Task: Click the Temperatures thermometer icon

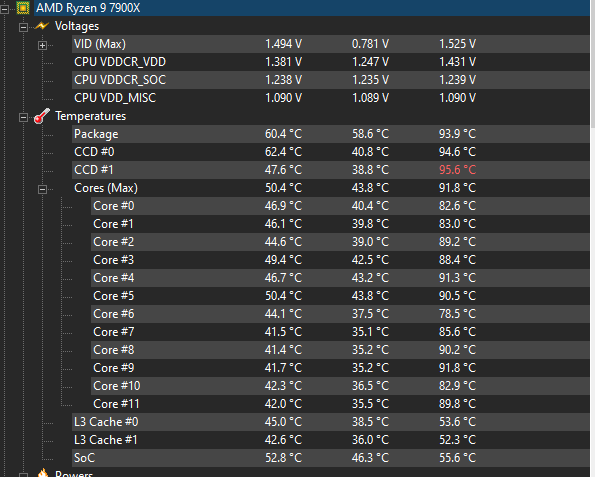Action: click(x=42, y=116)
